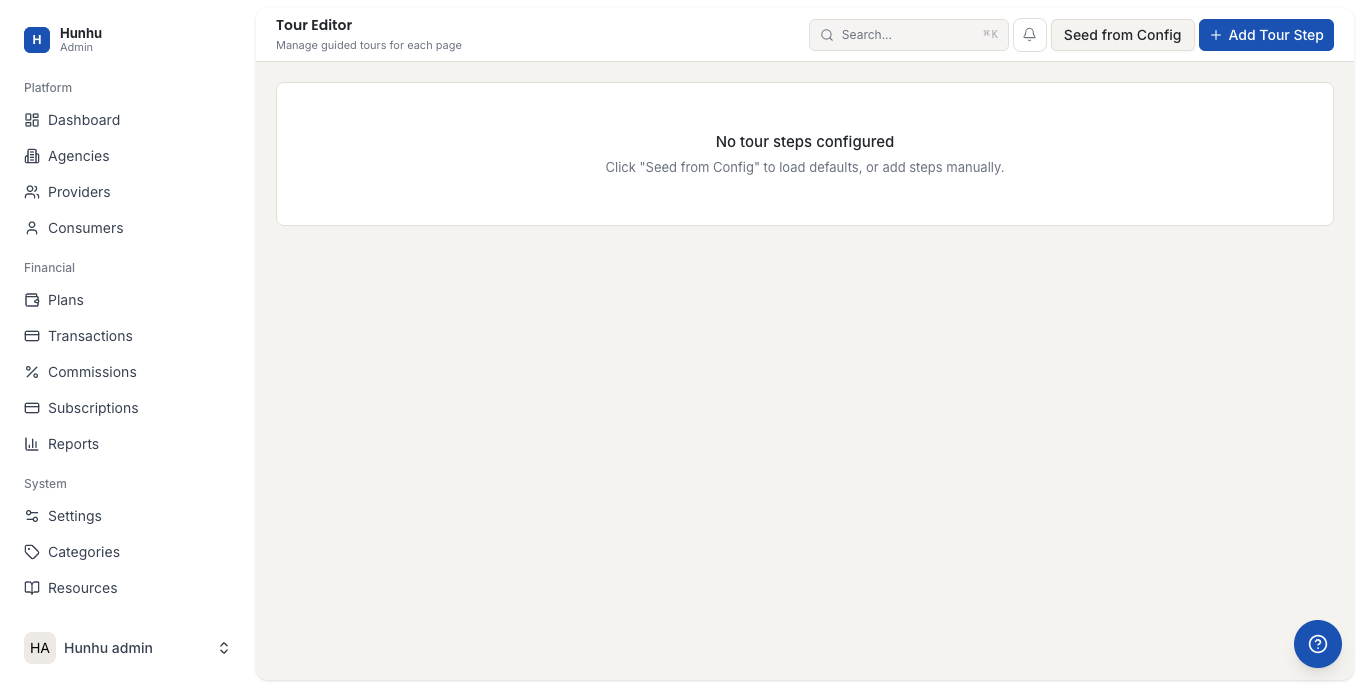This screenshot has width=1362, height=688.
Task: Click the Agencies building icon
Action: point(32,156)
